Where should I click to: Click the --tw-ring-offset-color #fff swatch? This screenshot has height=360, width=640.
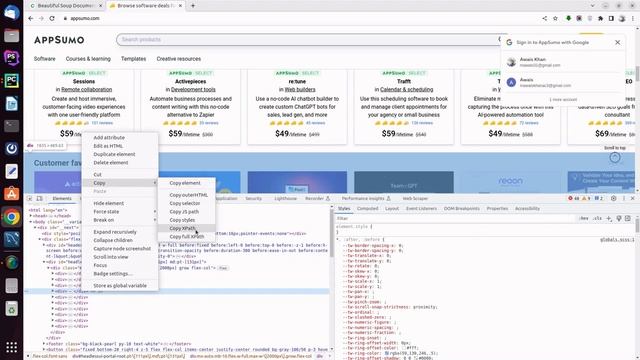(x=404, y=348)
